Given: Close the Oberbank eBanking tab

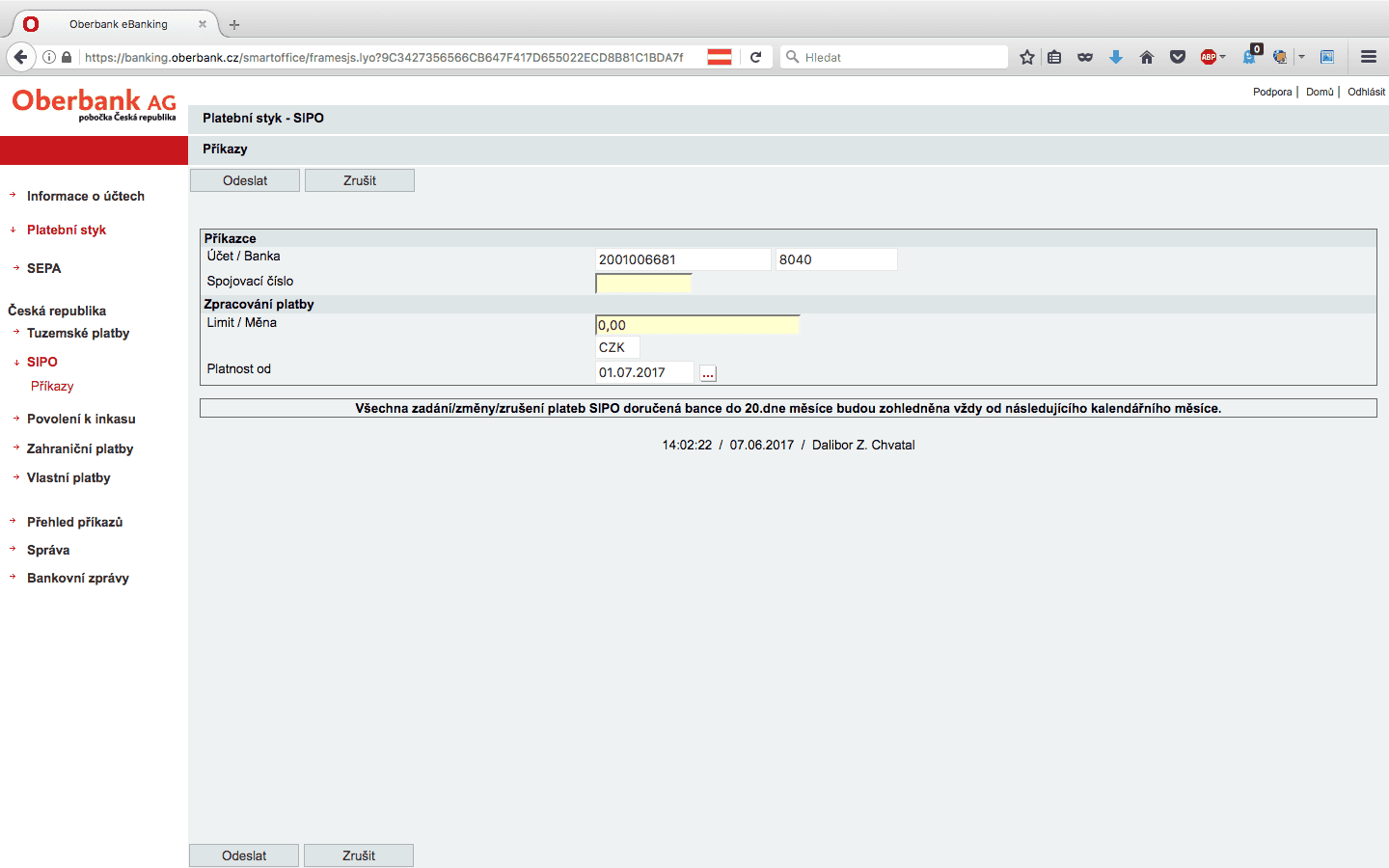Looking at the screenshot, I should 203,24.
